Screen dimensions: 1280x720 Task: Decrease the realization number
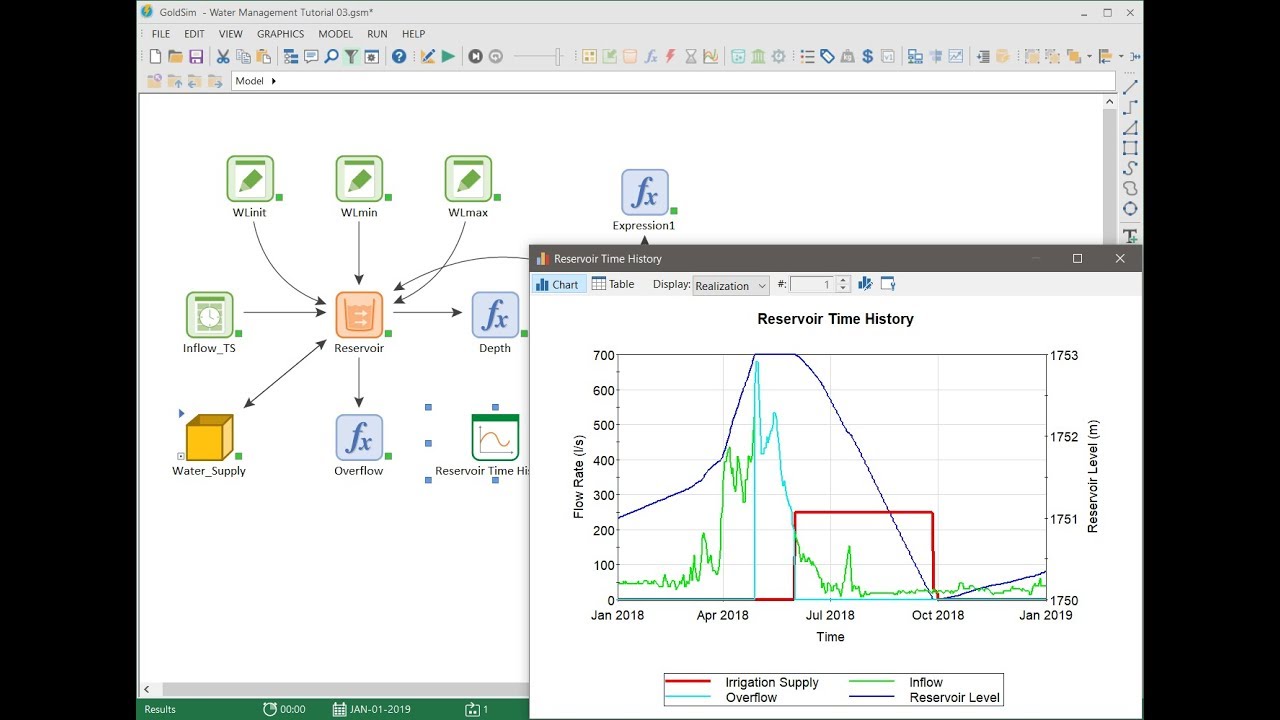(842, 289)
